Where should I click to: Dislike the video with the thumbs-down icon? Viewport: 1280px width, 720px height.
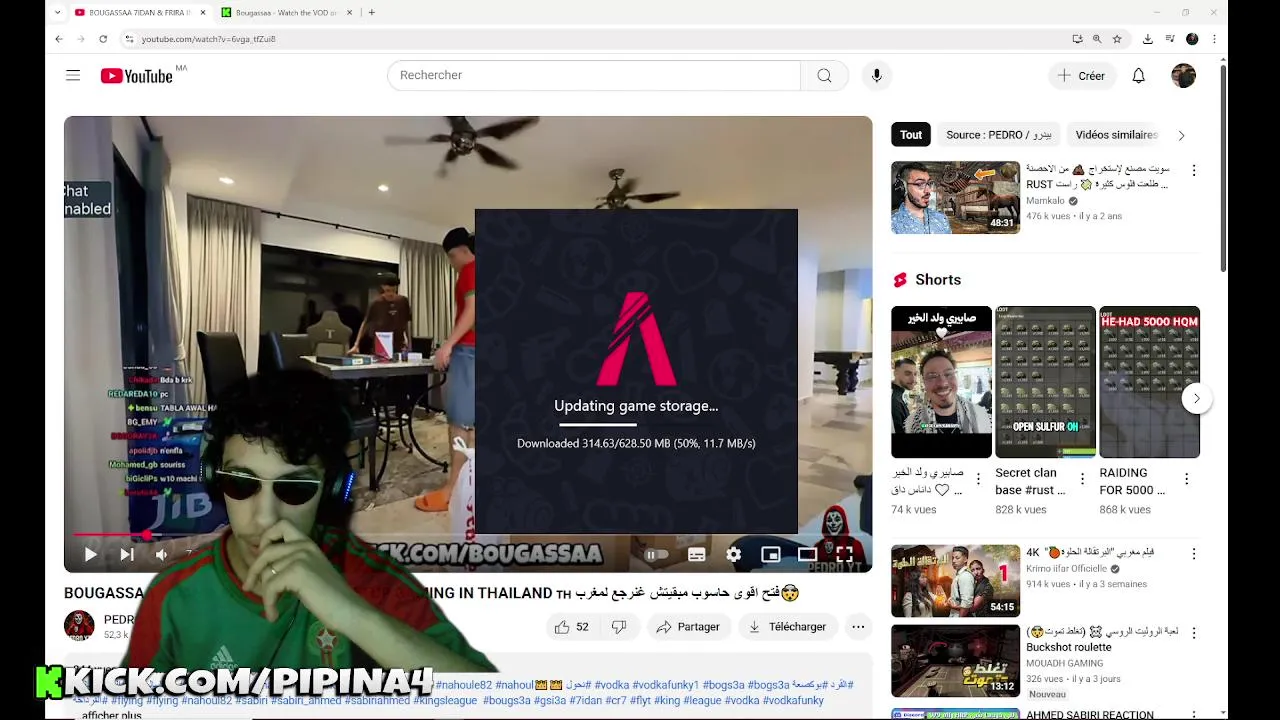pyautogui.click(x=619, y=627)
